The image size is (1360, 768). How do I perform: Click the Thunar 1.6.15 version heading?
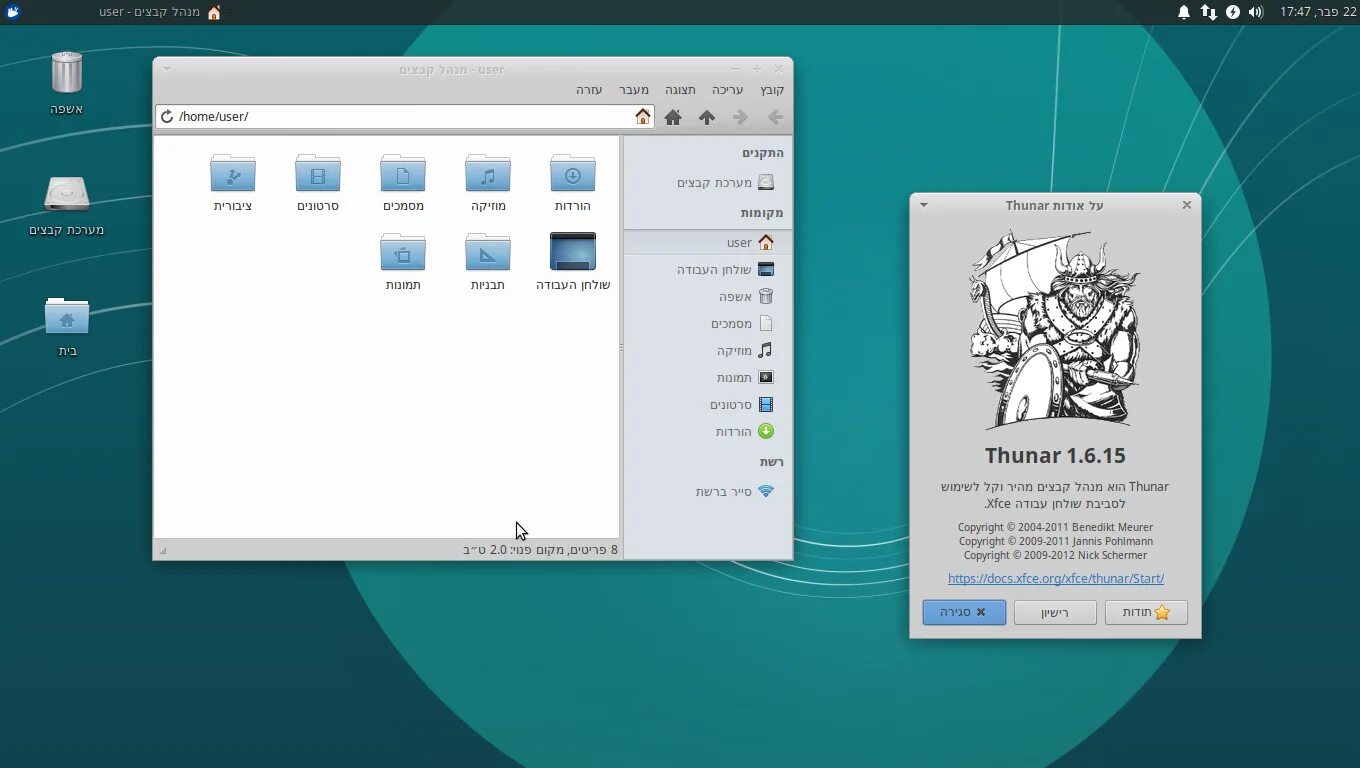(x=1055, y=456)
